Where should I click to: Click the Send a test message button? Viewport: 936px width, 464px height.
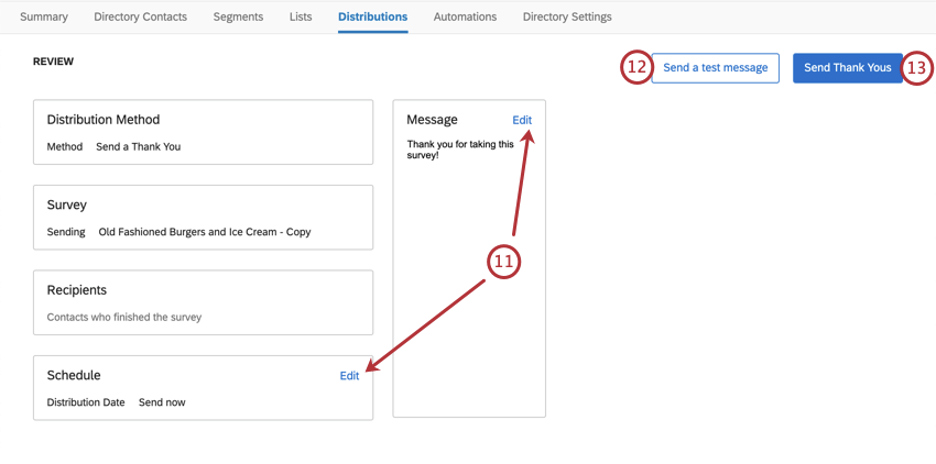coord(715,68)
